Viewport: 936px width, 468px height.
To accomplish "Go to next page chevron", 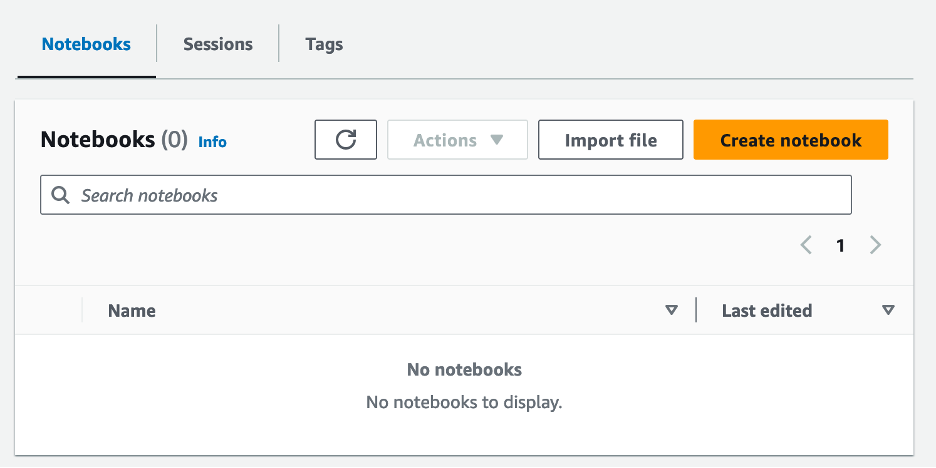I will click(875, 245).
